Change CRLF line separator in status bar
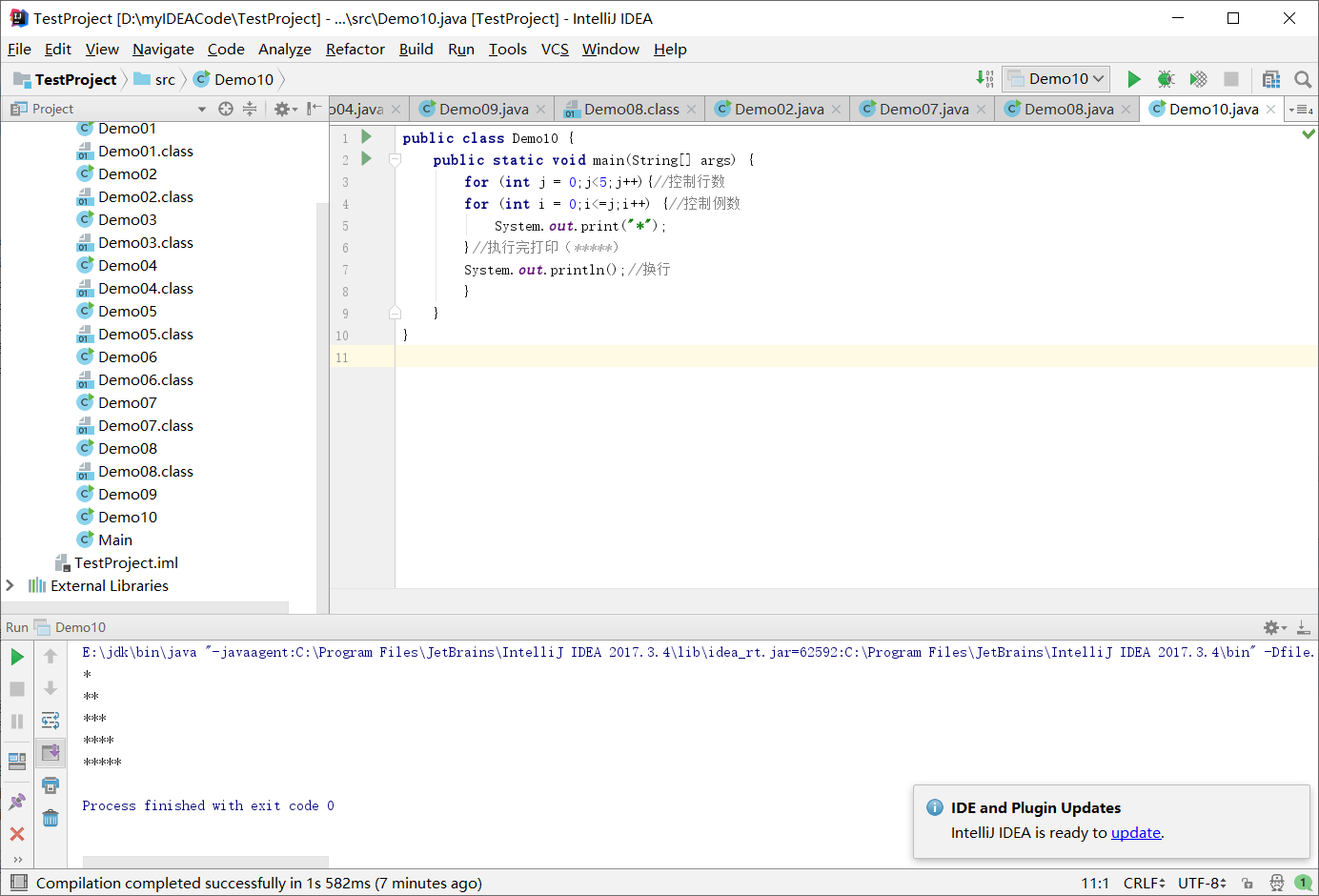The height and width of the screenshot is (896, 1319). pyautogui.click(x=1144, y=884)
